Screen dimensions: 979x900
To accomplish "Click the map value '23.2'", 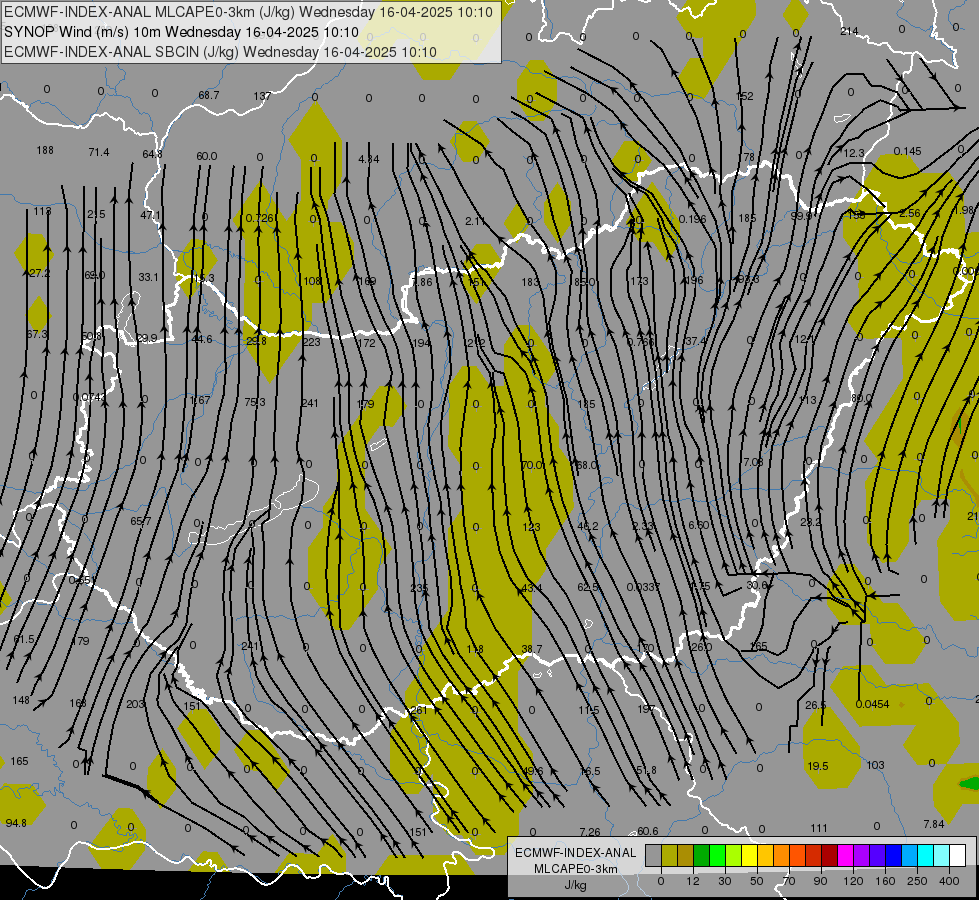I will pyautogui.click(x=810, y=522).
